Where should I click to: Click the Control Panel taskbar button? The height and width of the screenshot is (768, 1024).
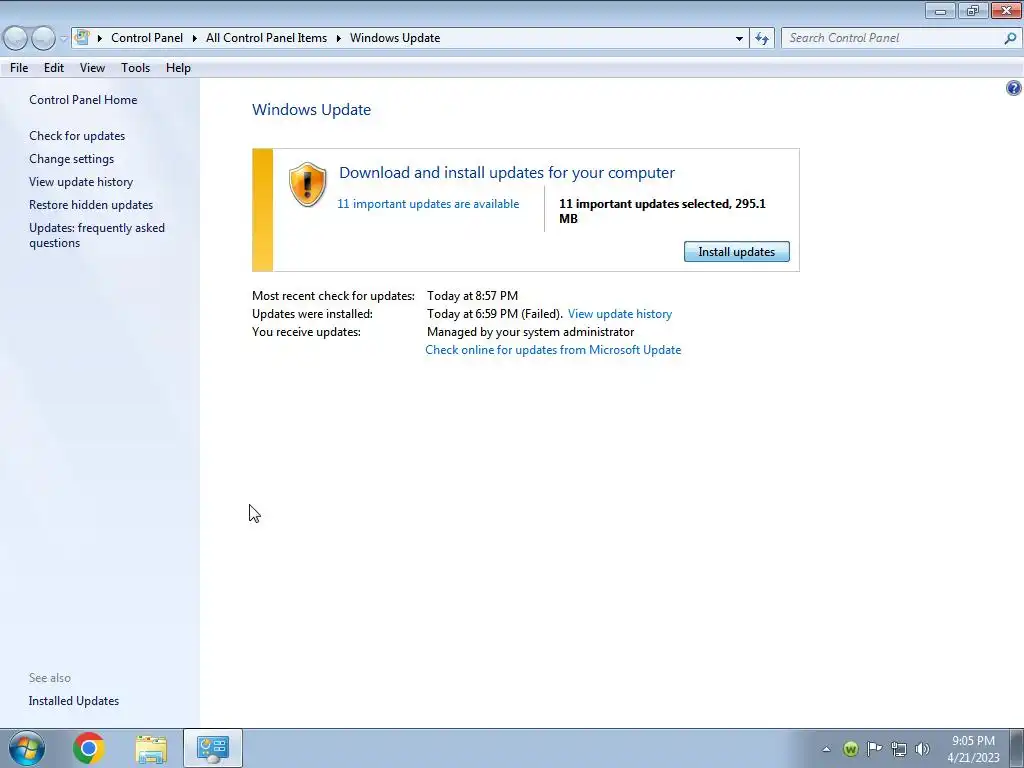(x=213, y=748)
